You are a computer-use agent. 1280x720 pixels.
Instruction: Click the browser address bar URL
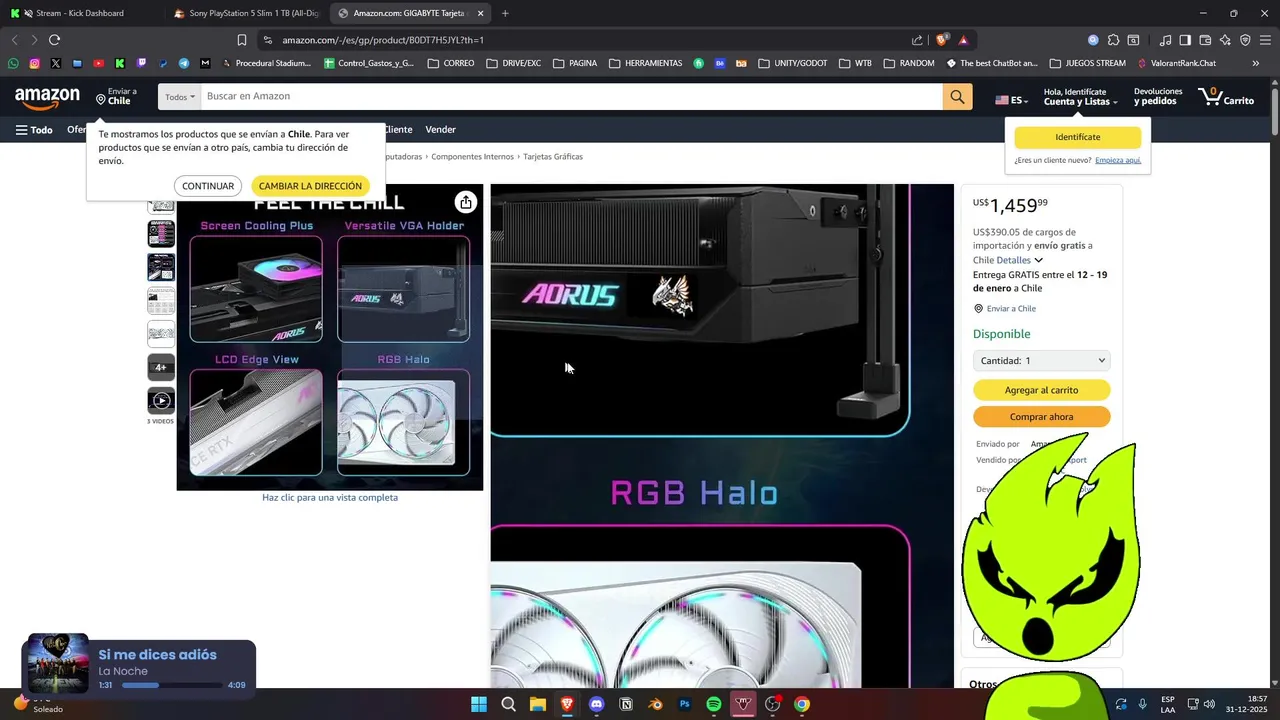tap(383, 40)
